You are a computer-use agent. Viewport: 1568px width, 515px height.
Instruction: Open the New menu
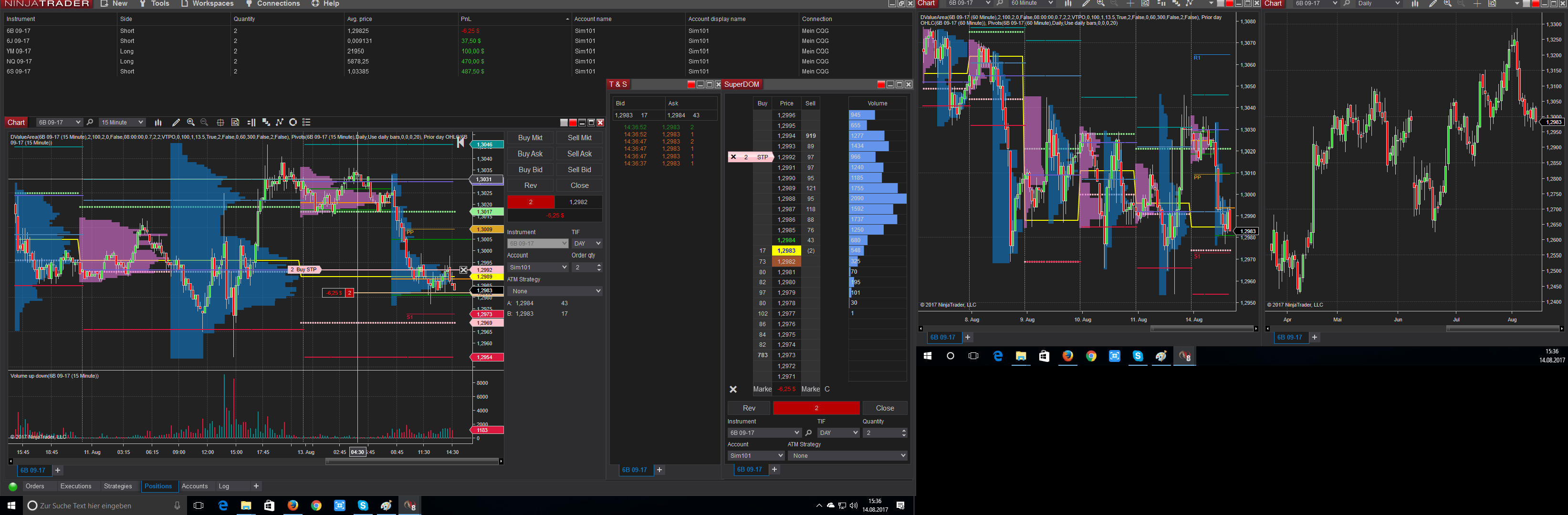point(114,4)
